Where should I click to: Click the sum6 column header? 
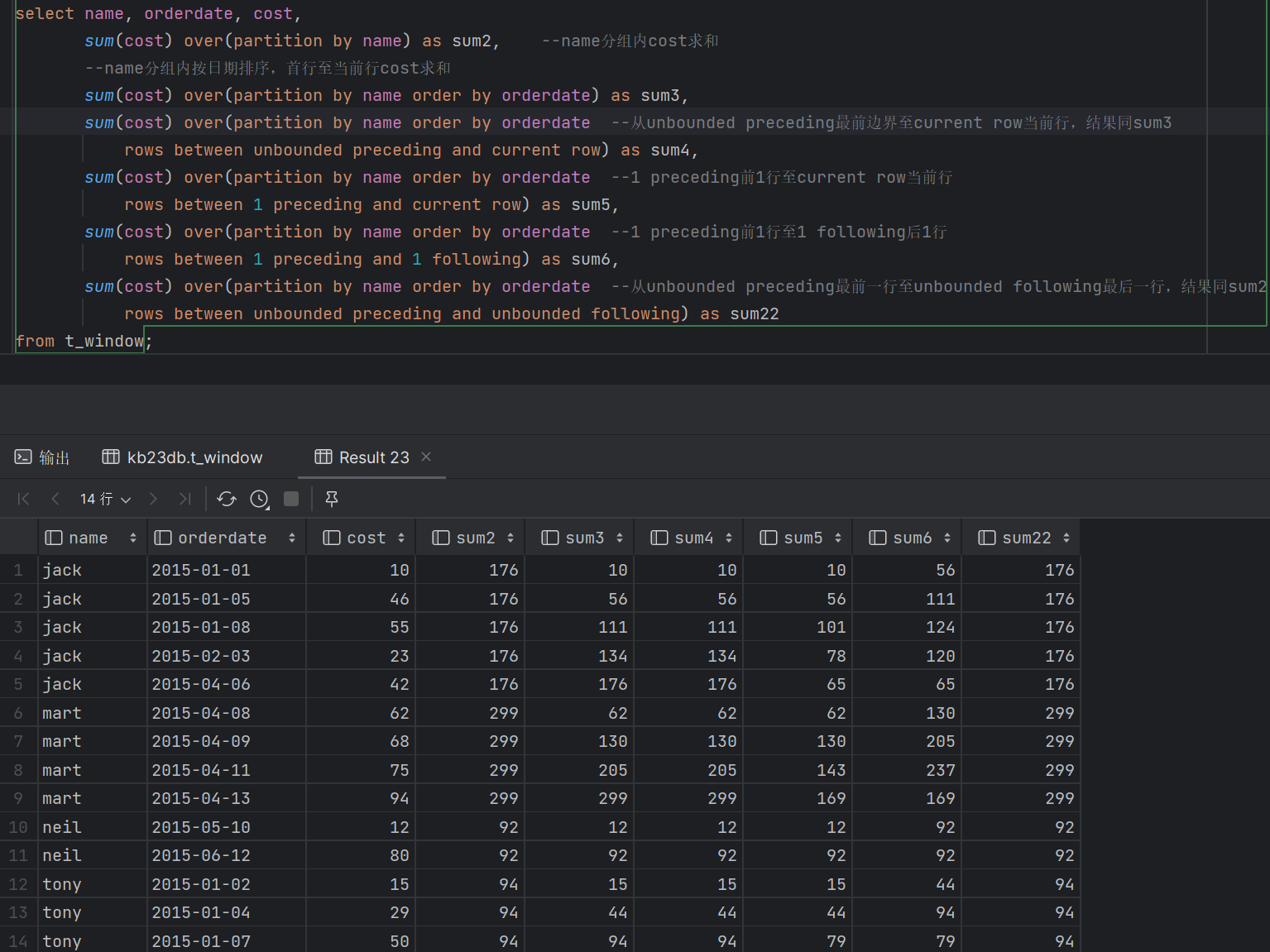pos(912,538)
